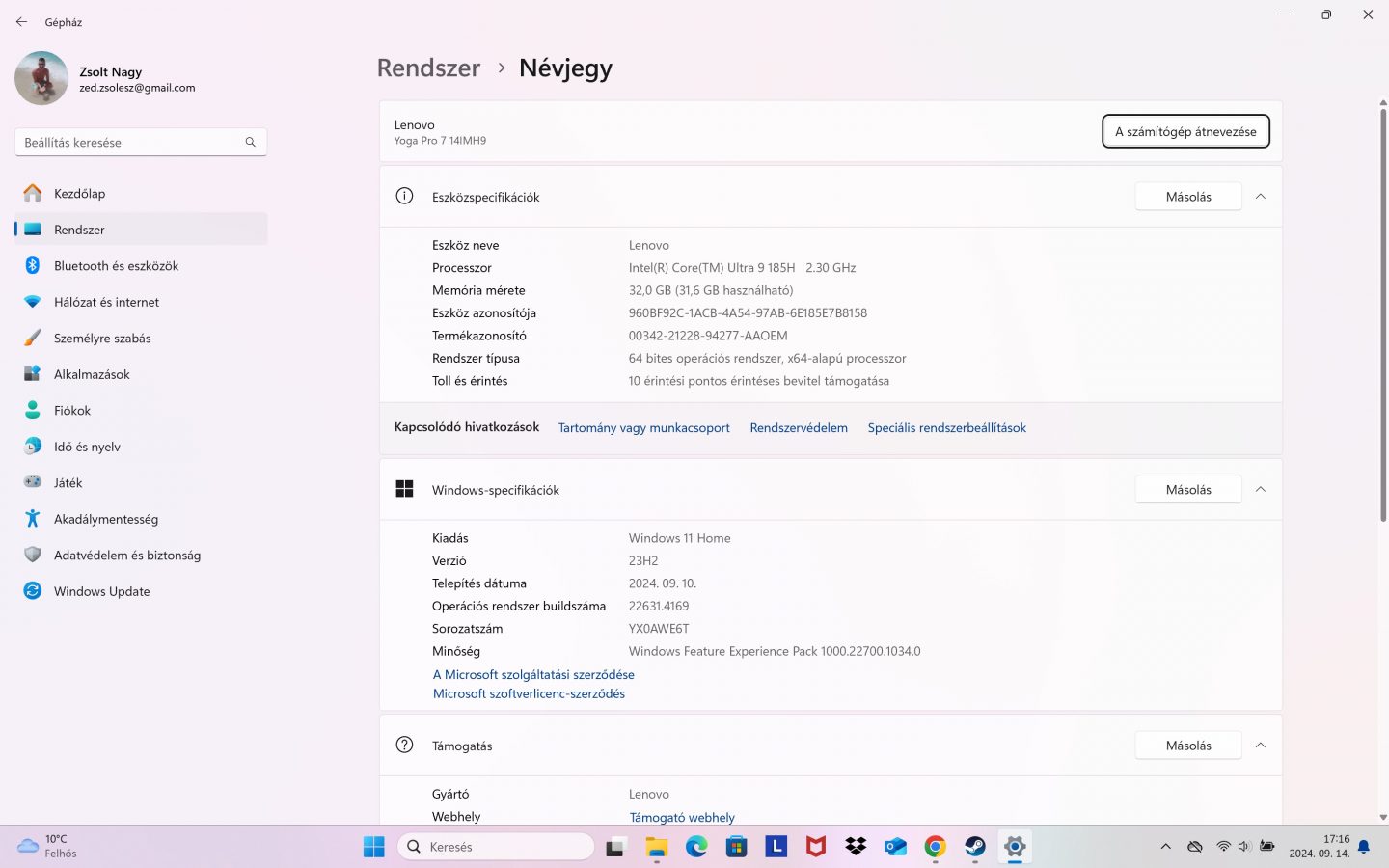This screenshot has width=1389, height=868.
Task: Open Task View on taskbar
Action: tap(615, 847)
